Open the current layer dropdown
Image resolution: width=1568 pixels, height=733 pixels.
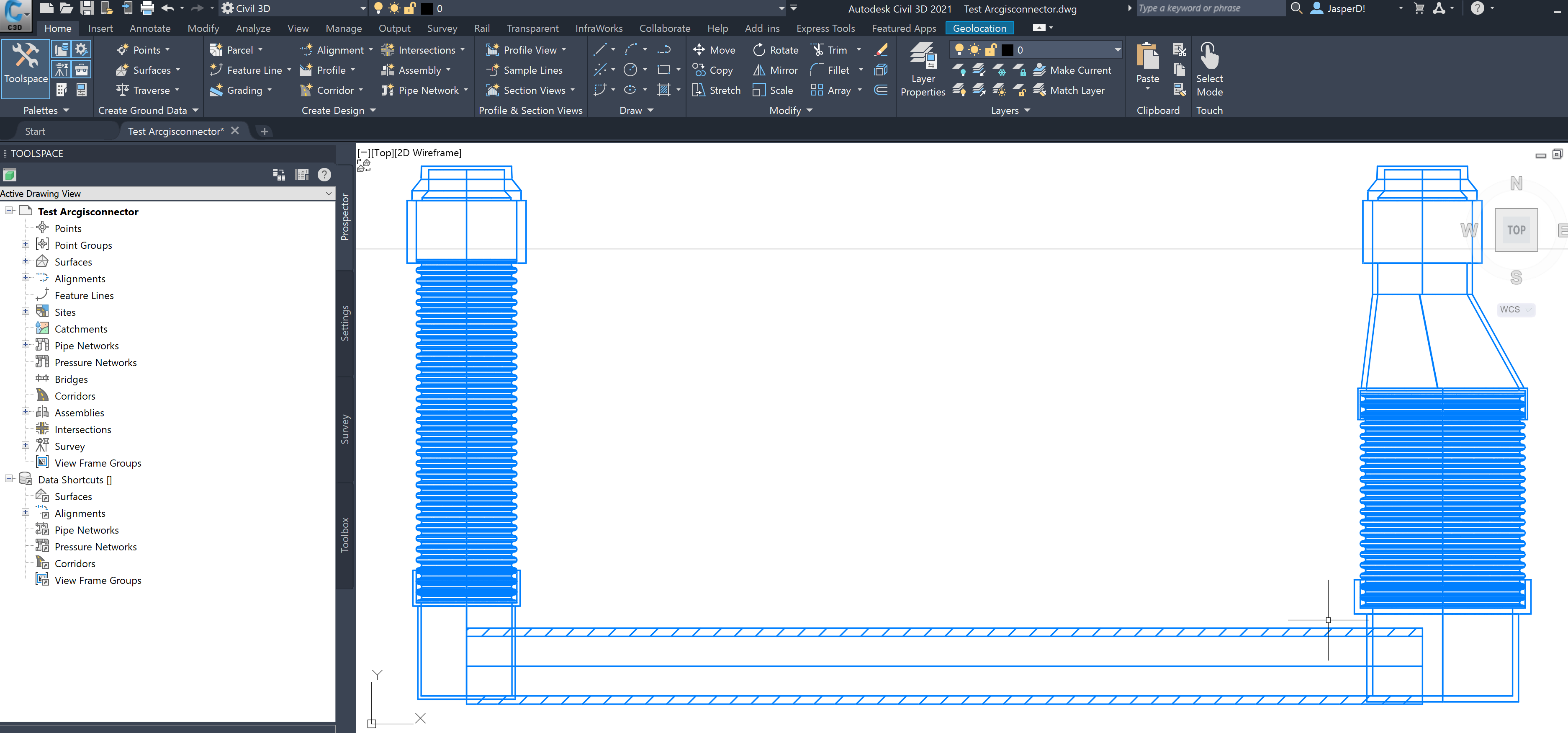pos(1117,49)
